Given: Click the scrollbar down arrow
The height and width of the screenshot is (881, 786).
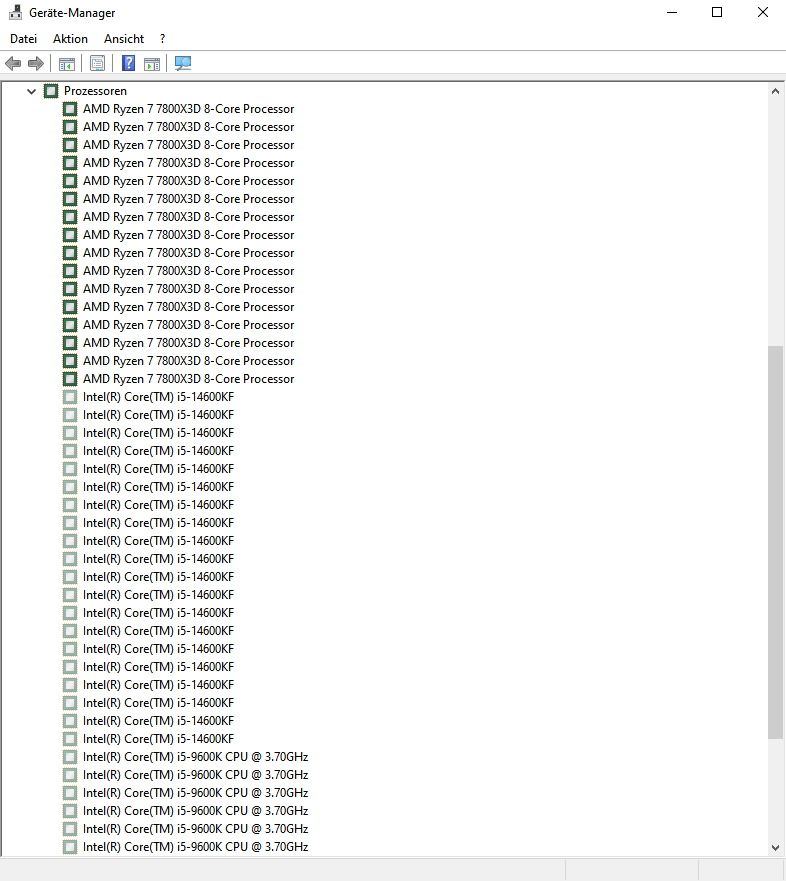Looking at the screenshot, I should point(775,848).
